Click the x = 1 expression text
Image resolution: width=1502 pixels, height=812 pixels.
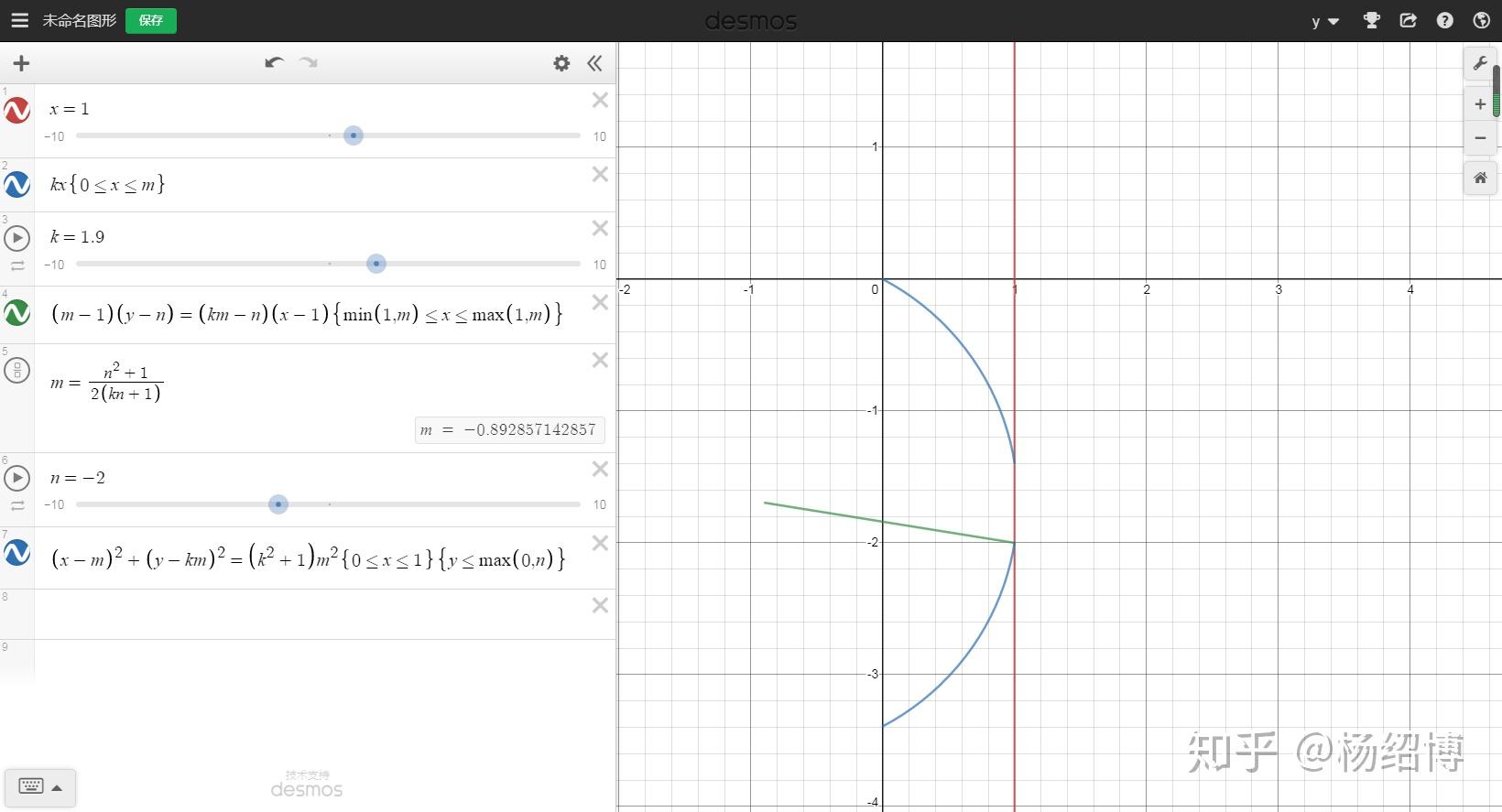pyautogui.click(x=70, y=109)
